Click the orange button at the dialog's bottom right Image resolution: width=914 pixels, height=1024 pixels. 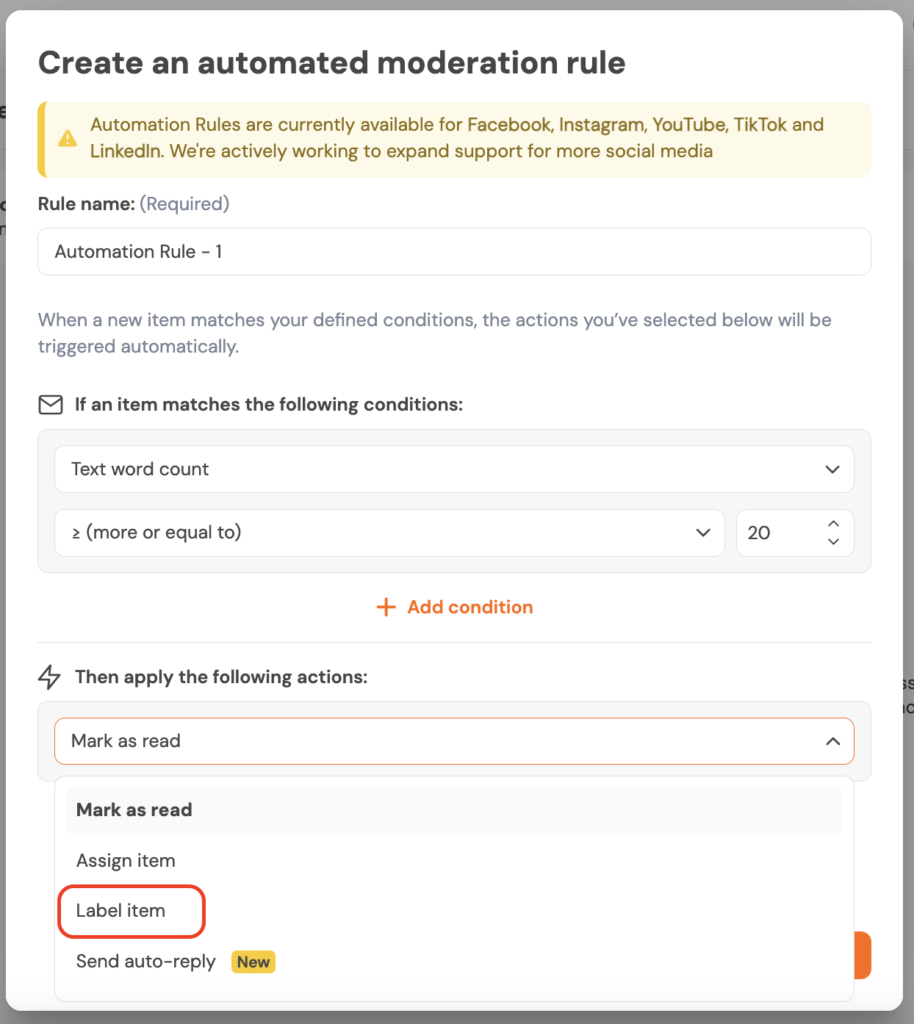(861, 957)
